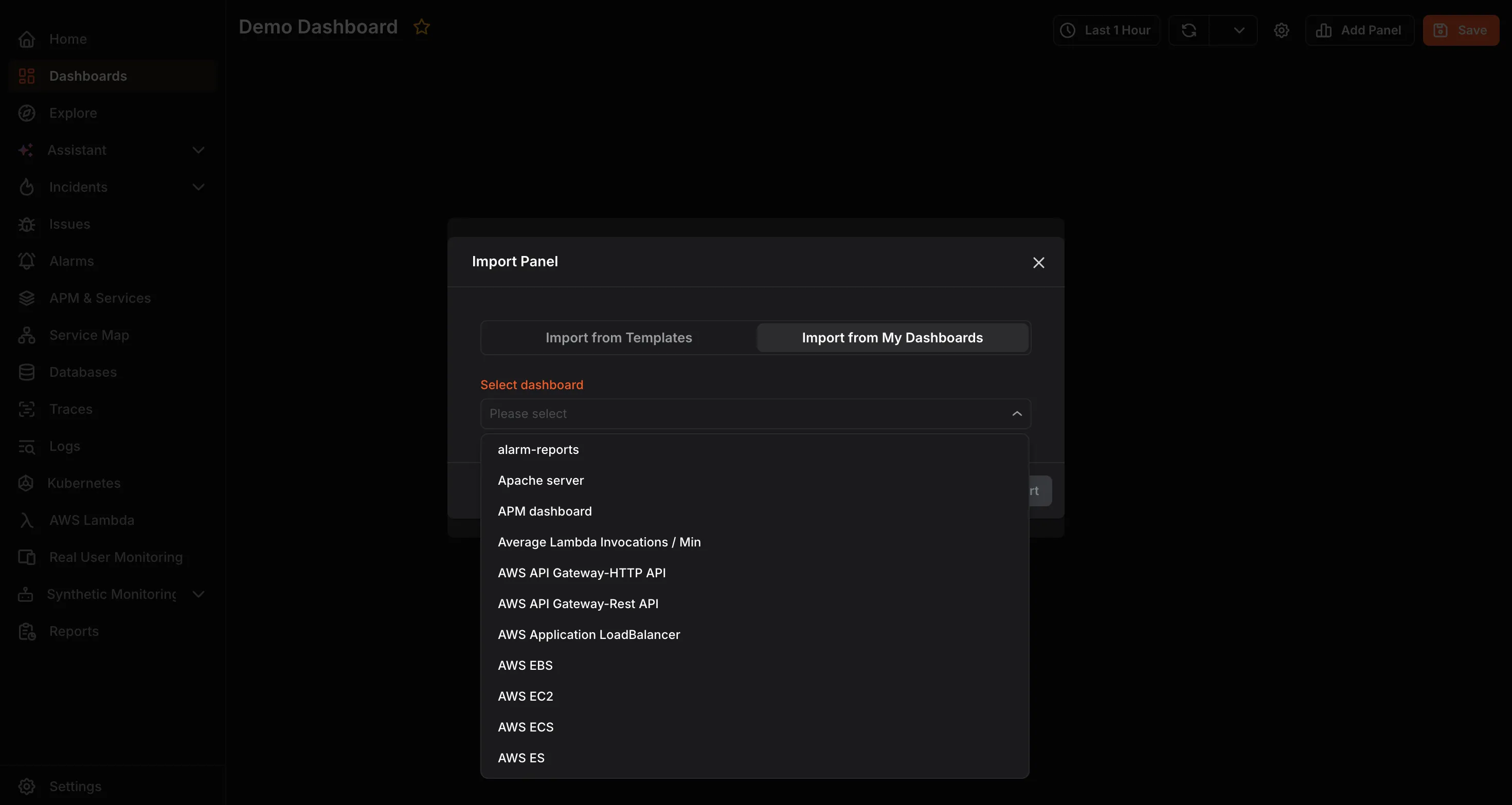The image size is (1512, 805).
Task: Pick AWS API Gateway-Rest API option
Action: tap(754, 603)
